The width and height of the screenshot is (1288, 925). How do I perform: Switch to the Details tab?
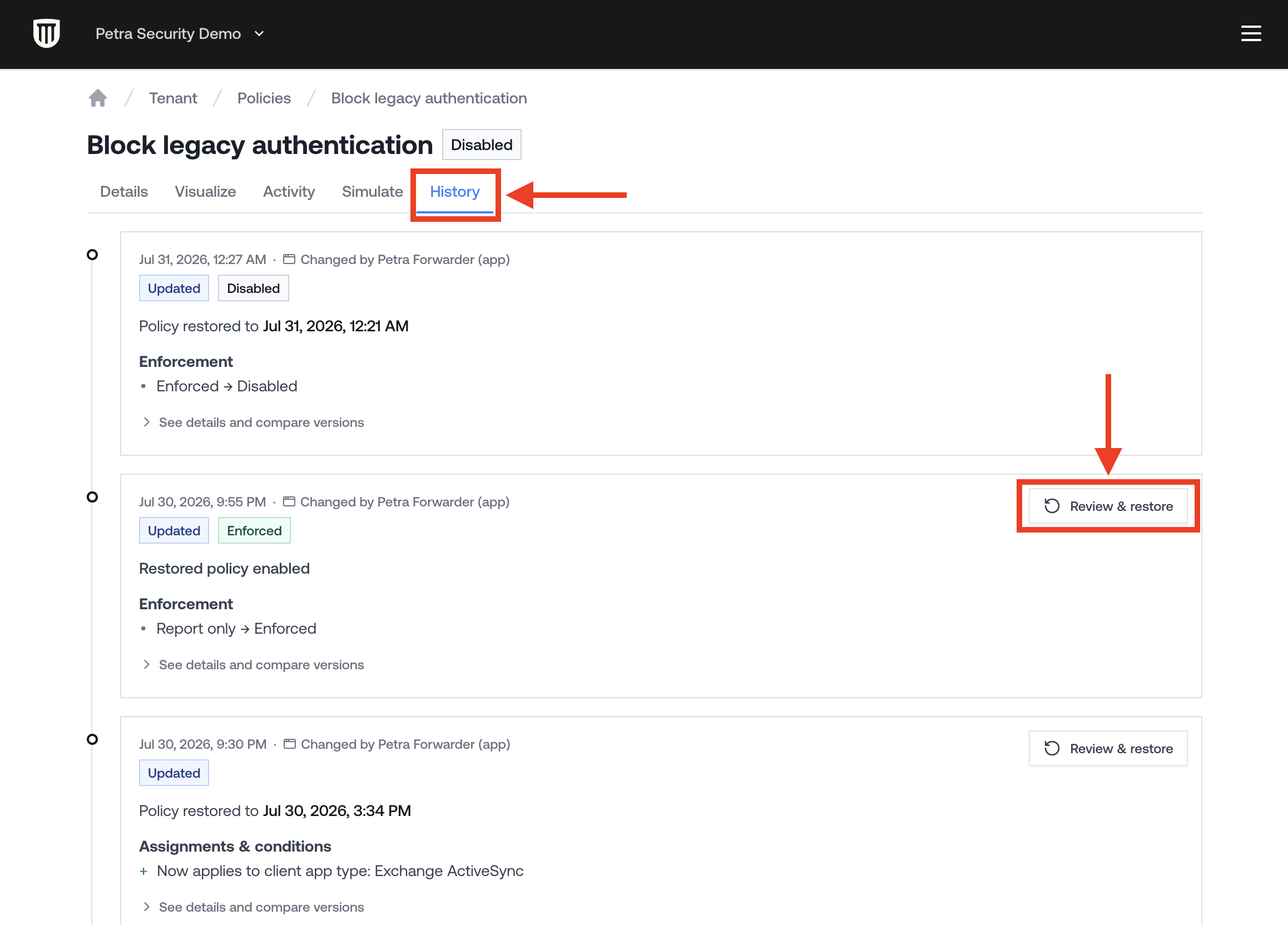tap(124, 192)
